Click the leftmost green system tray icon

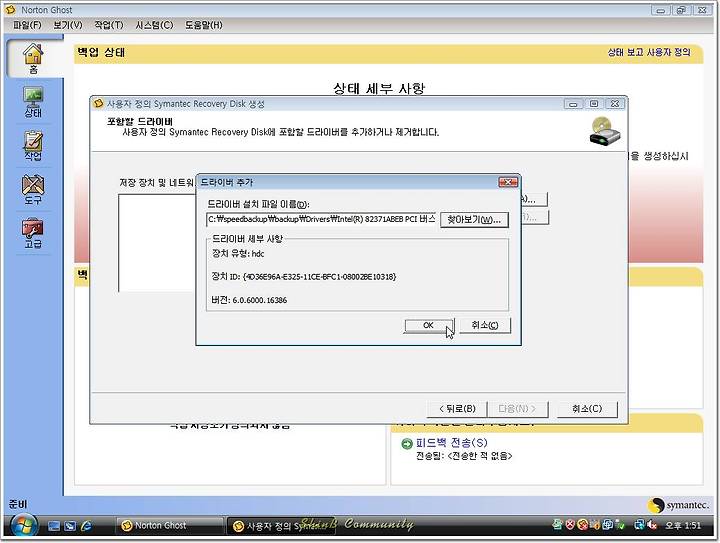[x=557, y=524]
